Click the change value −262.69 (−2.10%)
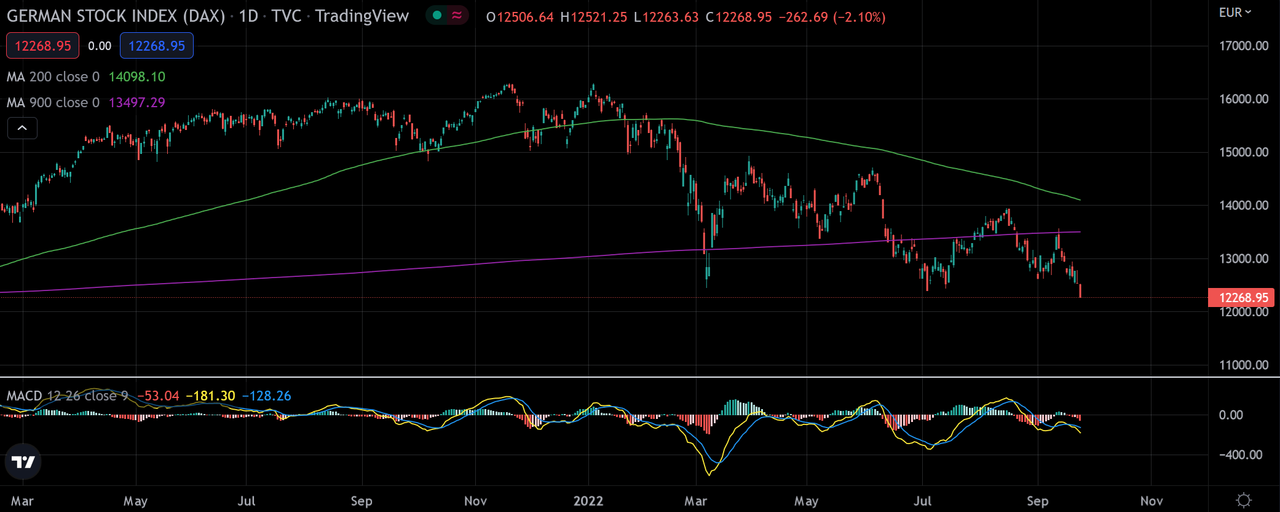Screen dimensions: 1280x512 tap(832, 18)
